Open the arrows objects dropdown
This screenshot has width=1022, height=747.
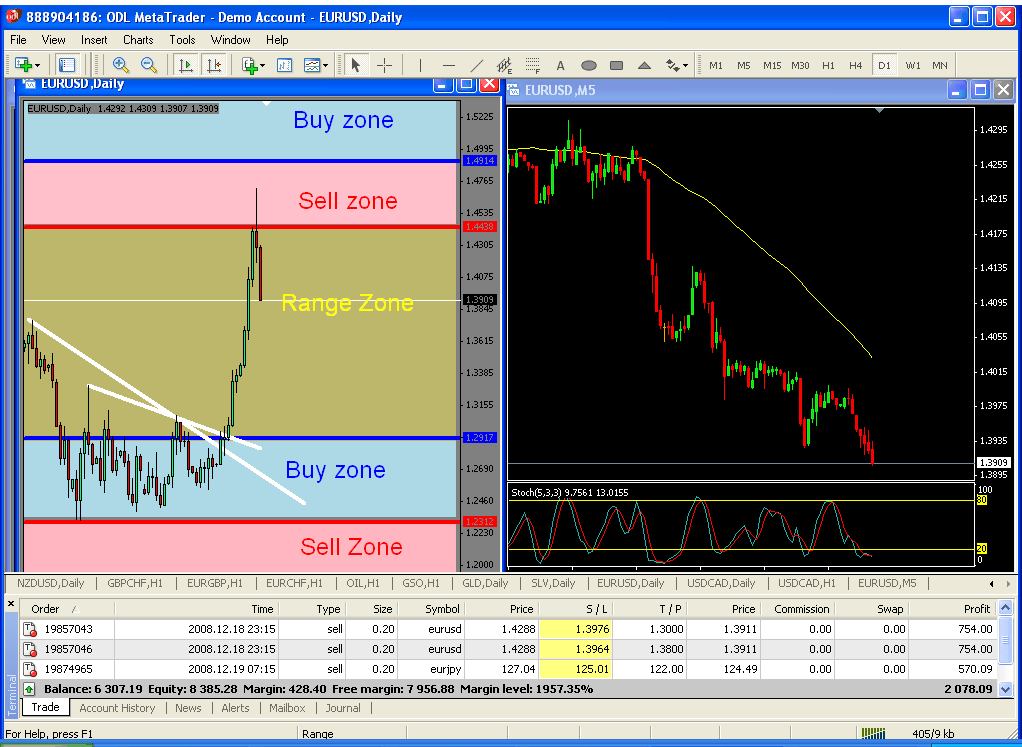685,65
